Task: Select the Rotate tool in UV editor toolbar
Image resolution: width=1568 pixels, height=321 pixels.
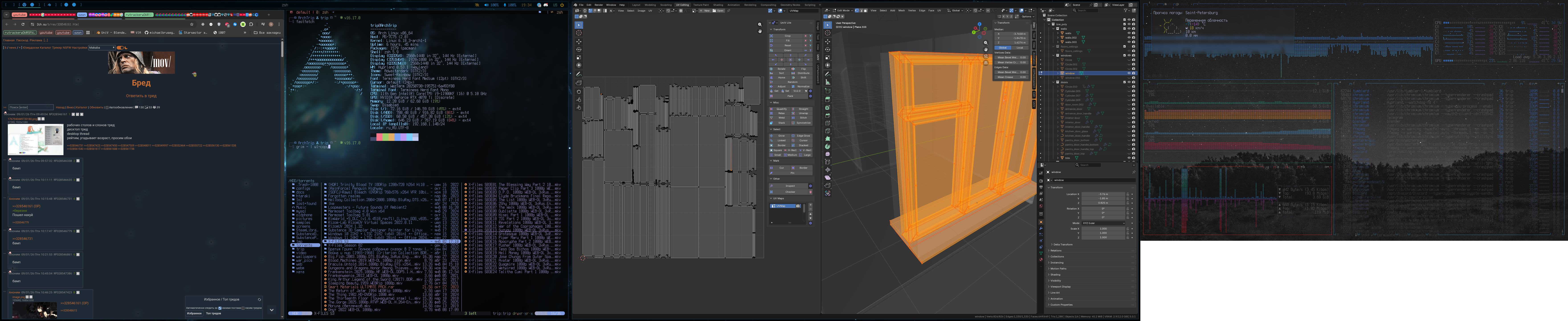Action: click(x=579, y=49)
